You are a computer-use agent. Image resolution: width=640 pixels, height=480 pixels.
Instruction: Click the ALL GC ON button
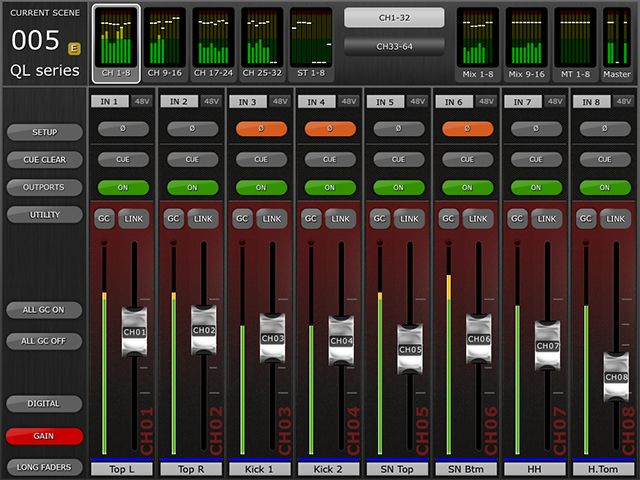(x=44, y=310)
